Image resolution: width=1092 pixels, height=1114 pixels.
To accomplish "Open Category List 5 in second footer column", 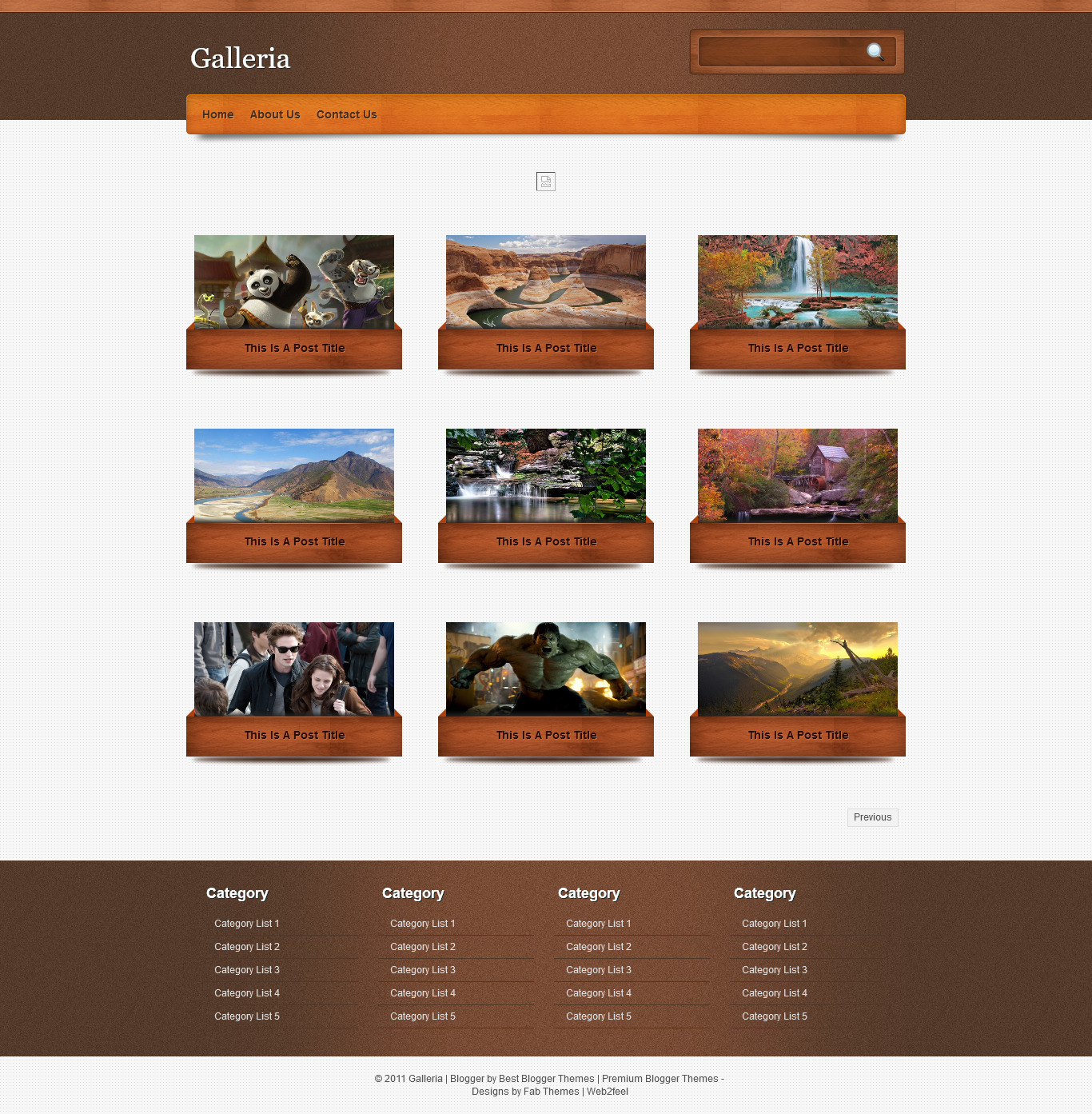I will click(x=422, y=1016).
